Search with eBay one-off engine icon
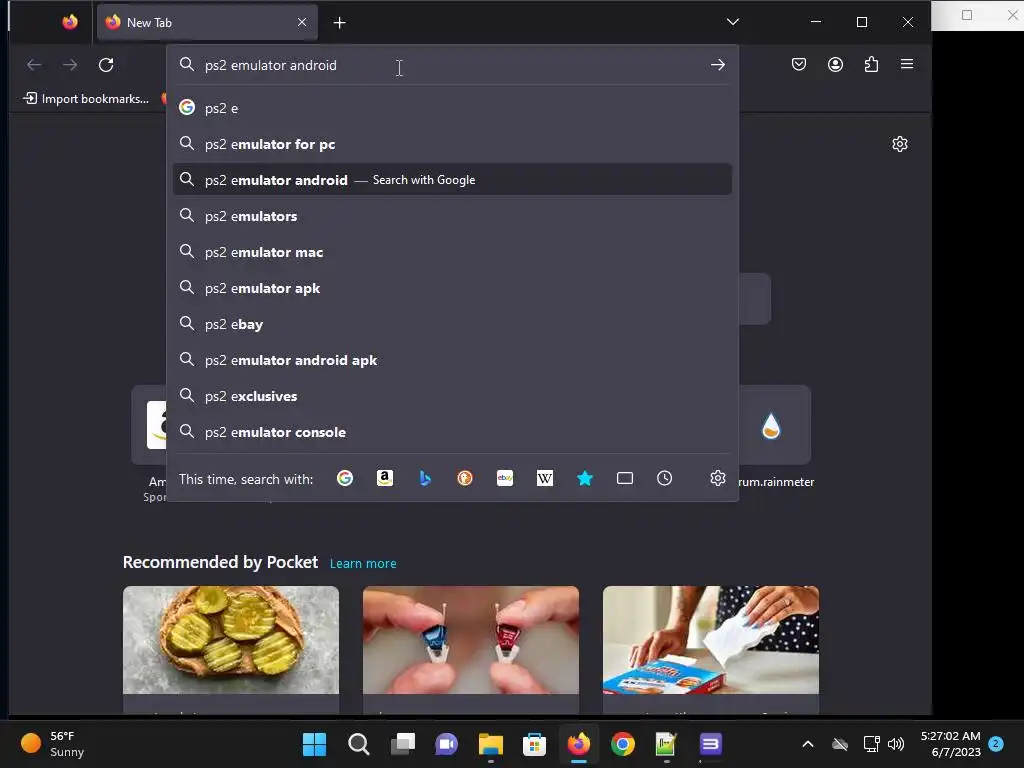Viewport: 1024px width, 768px height. (505, 479)
